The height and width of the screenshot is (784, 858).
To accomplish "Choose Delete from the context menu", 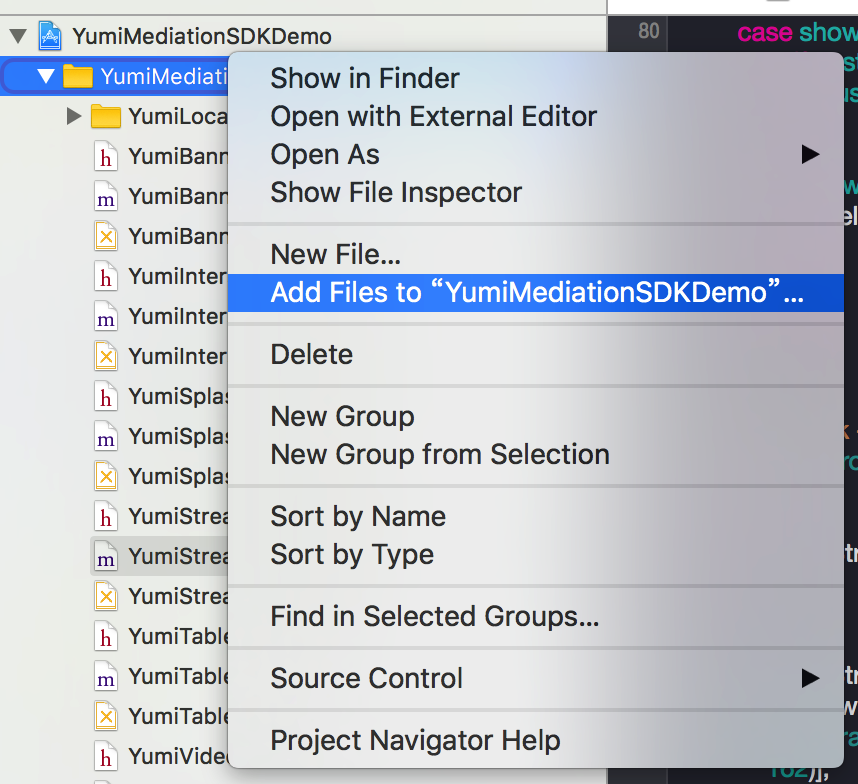I will tap(536, 355).
